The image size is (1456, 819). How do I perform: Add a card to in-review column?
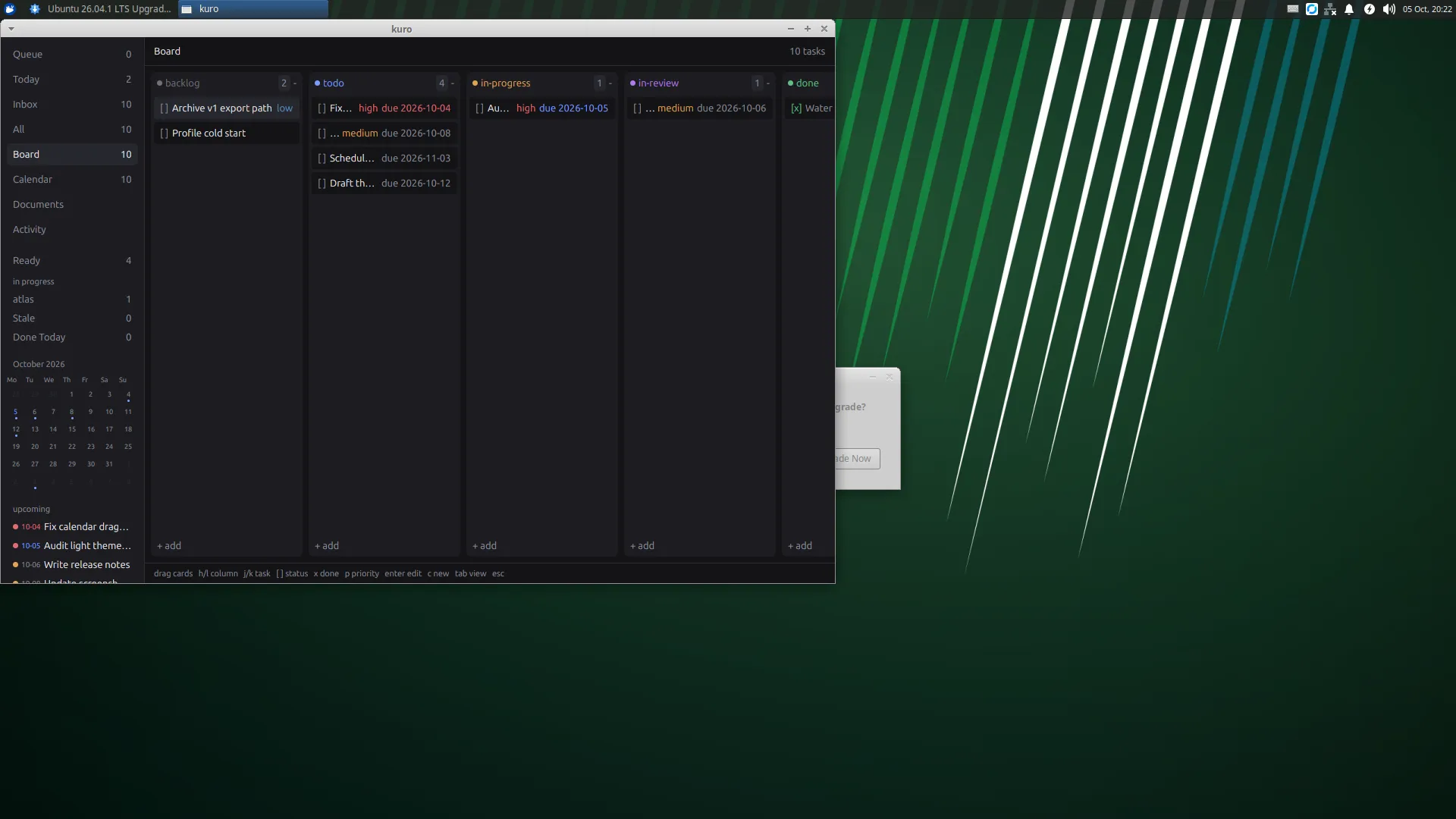(x=642, y=546)
